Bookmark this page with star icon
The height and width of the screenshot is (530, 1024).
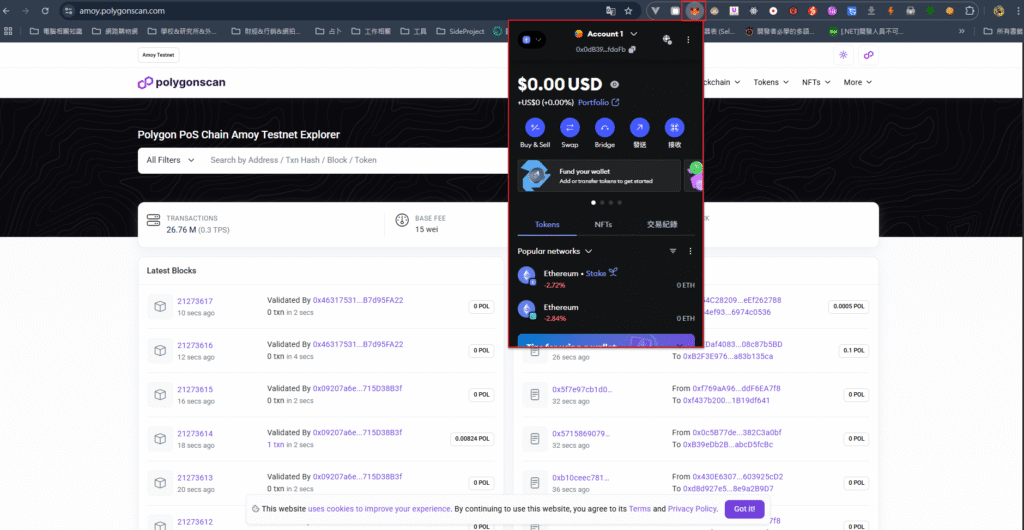pyautogui.click(x=628, y=11)
